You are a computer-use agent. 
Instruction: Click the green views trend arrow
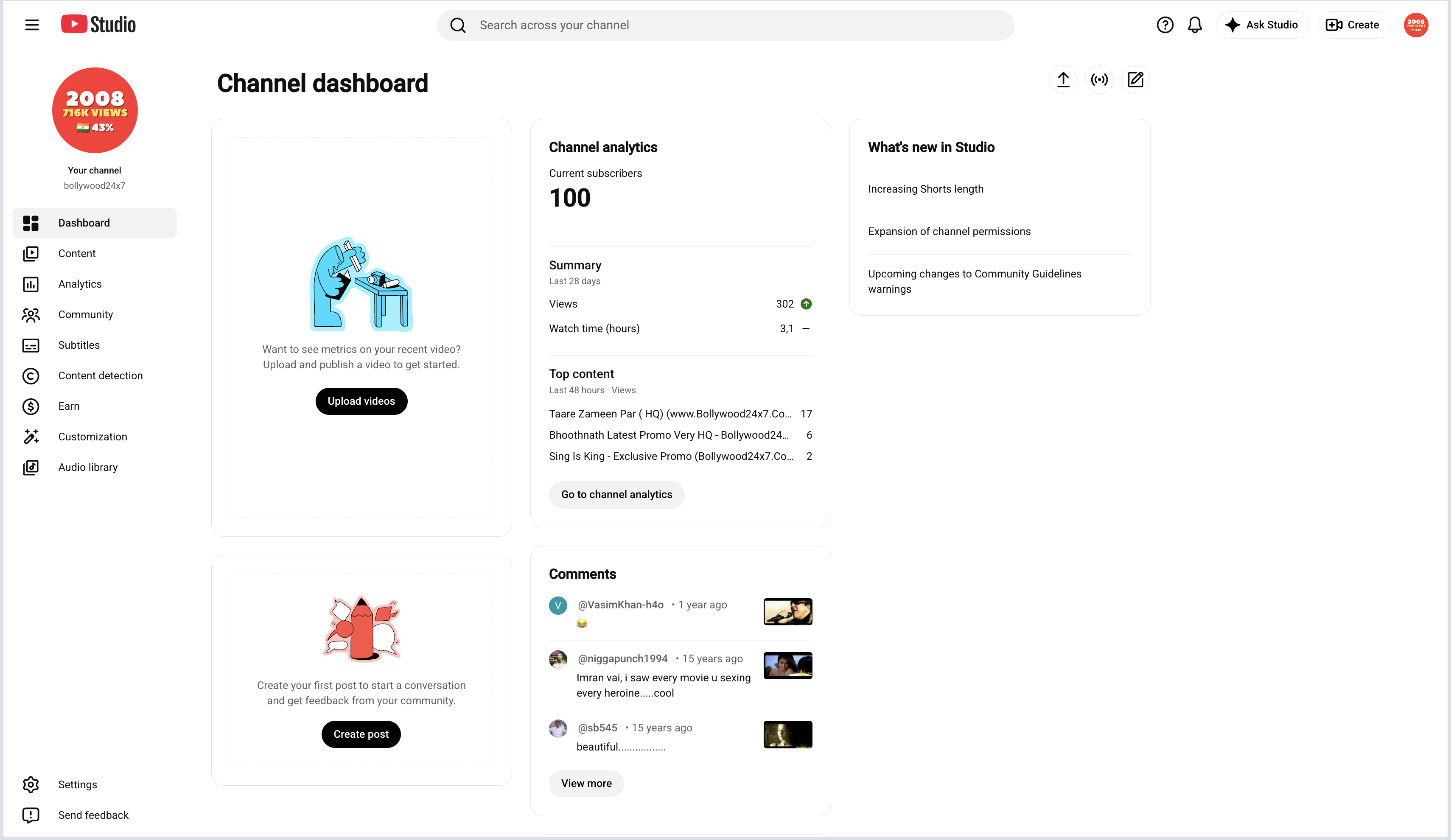806,304
